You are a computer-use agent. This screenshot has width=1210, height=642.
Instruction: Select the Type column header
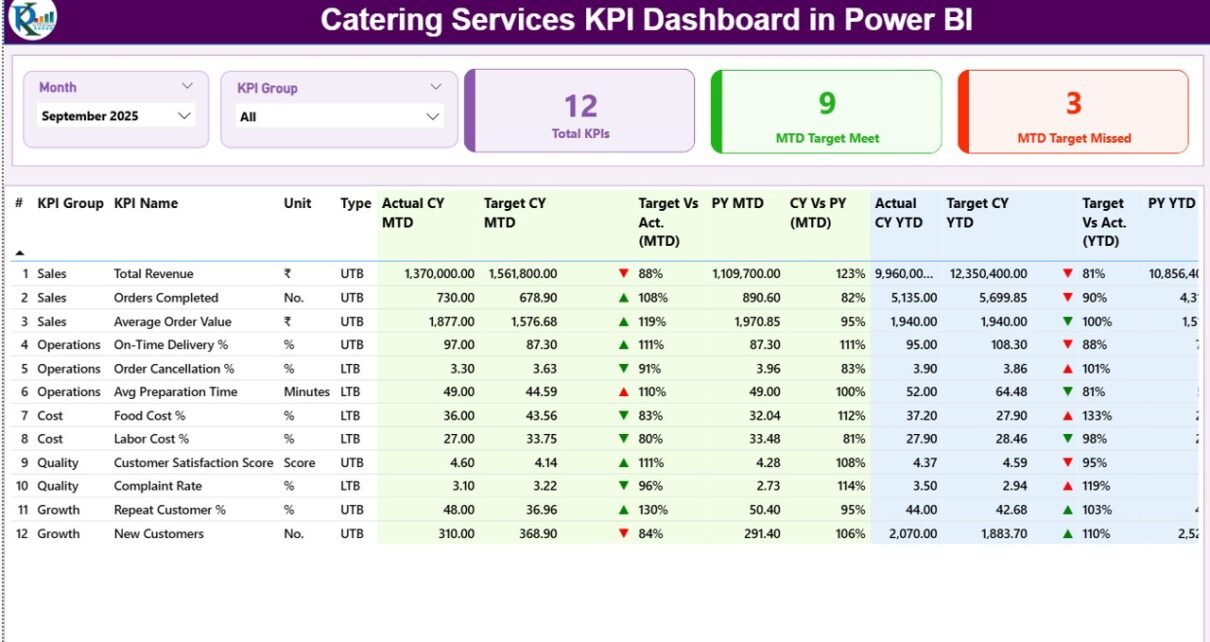355,203
